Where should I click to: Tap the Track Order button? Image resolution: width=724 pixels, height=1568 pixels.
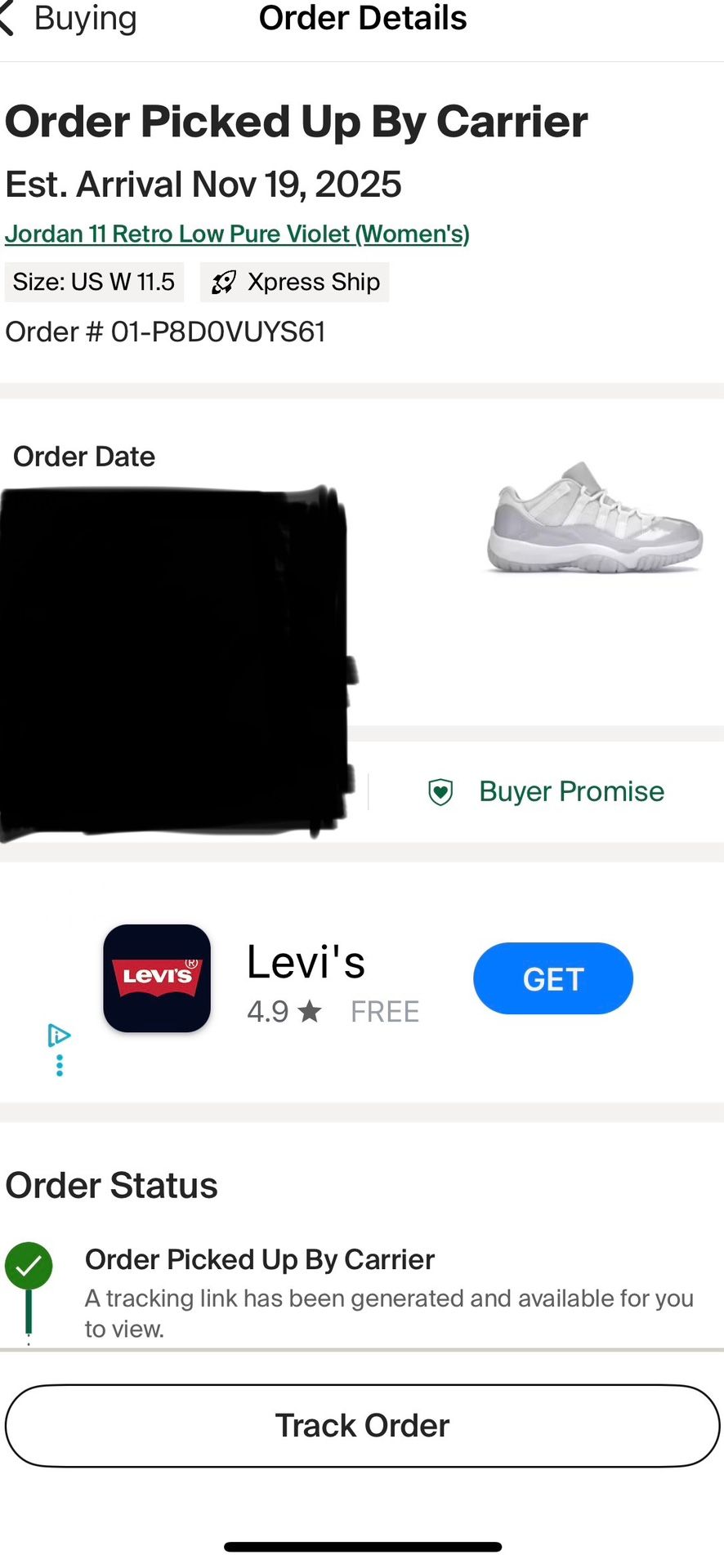click(362, 1426)
